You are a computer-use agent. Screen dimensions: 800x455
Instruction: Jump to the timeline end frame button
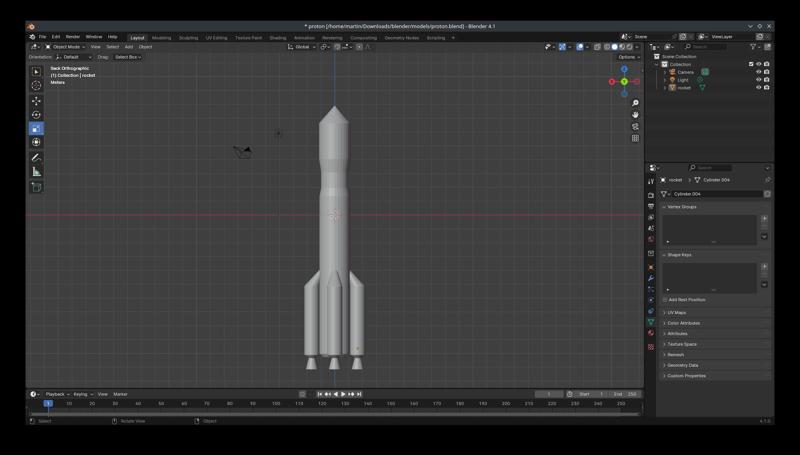pos(359,394)
